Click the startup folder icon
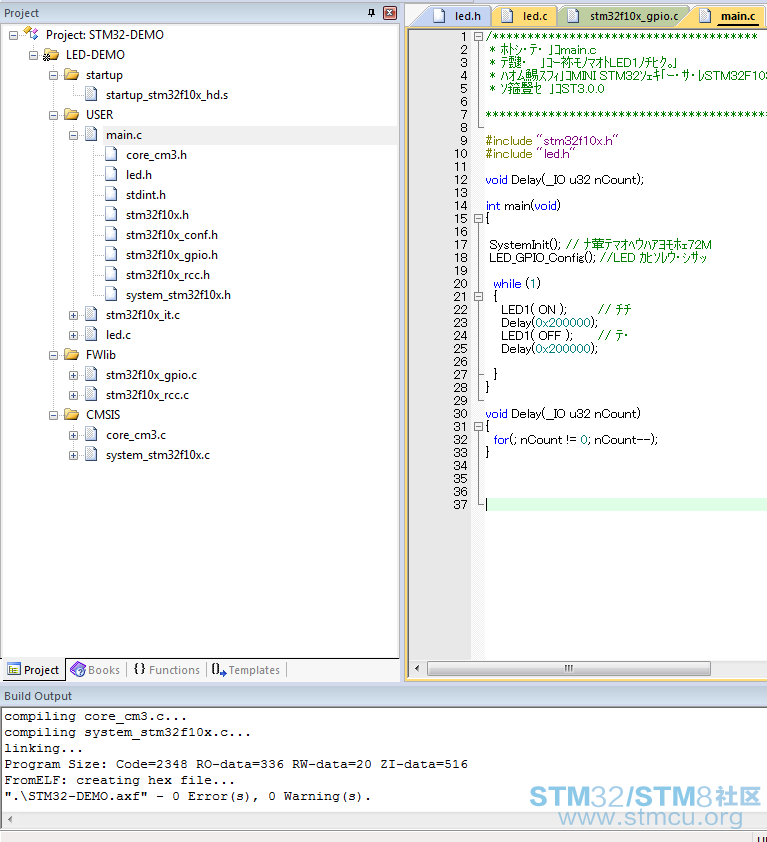The image size is (767, 842). [71, 75]
